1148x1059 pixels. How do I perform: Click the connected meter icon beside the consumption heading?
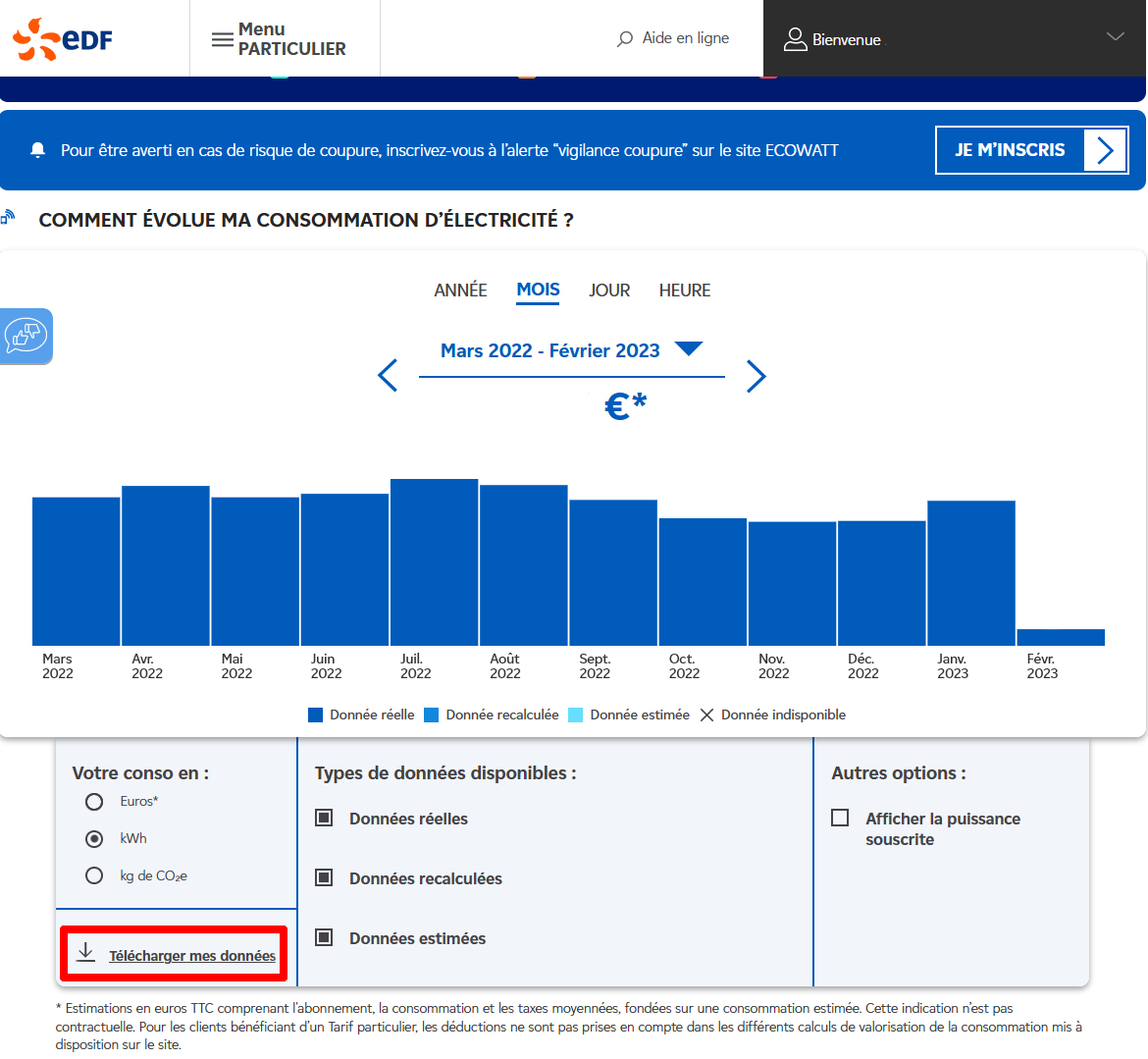coord(10,217)
